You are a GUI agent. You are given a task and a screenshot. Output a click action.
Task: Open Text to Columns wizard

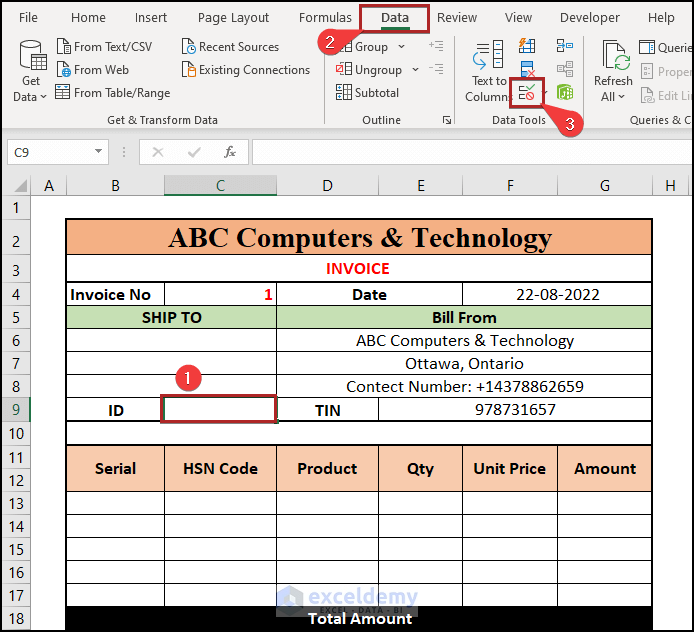[x=488, y=71]
